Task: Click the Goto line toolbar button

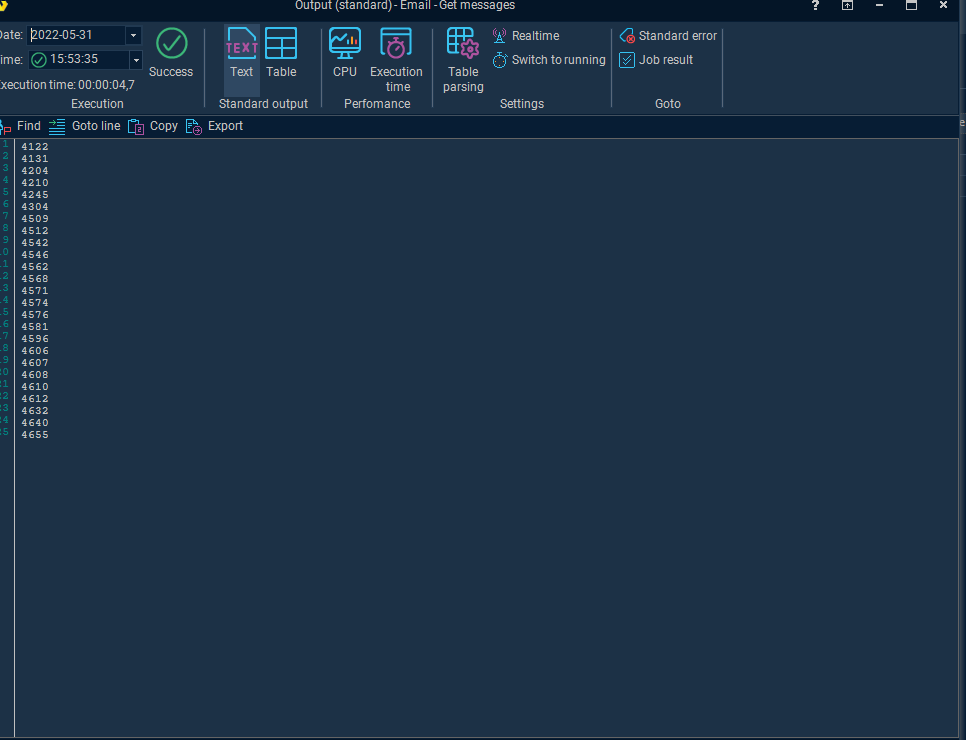Action: 85,126
